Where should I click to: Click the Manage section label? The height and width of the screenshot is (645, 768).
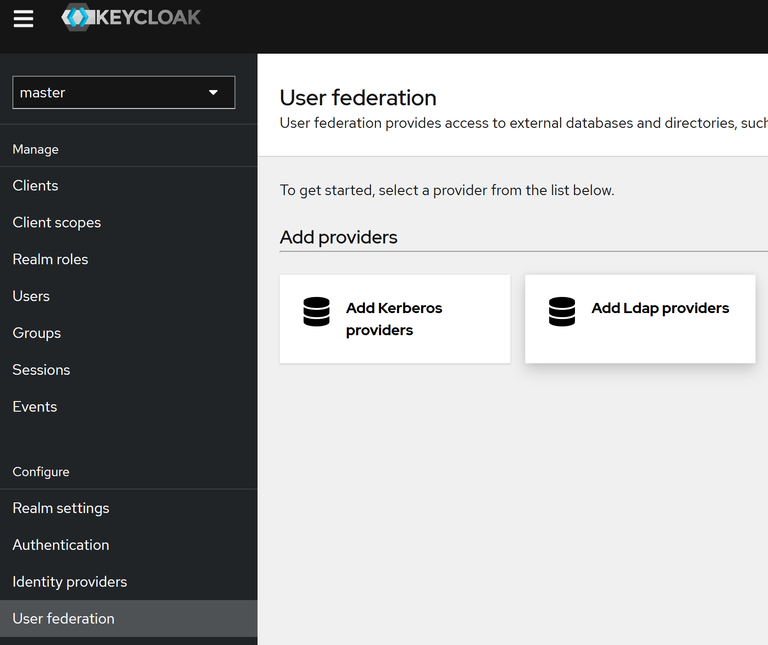pyautogui.click(x=35, y=149)
